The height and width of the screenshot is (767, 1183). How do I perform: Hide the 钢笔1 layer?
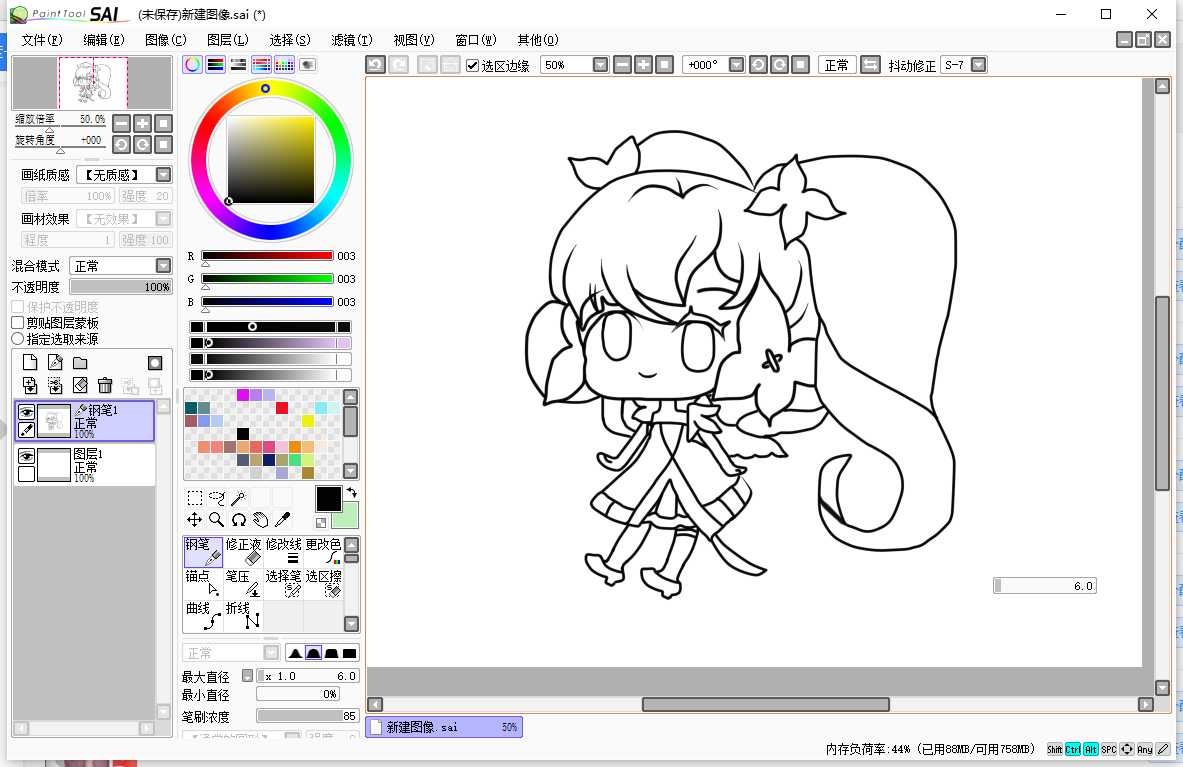(26, 412)
